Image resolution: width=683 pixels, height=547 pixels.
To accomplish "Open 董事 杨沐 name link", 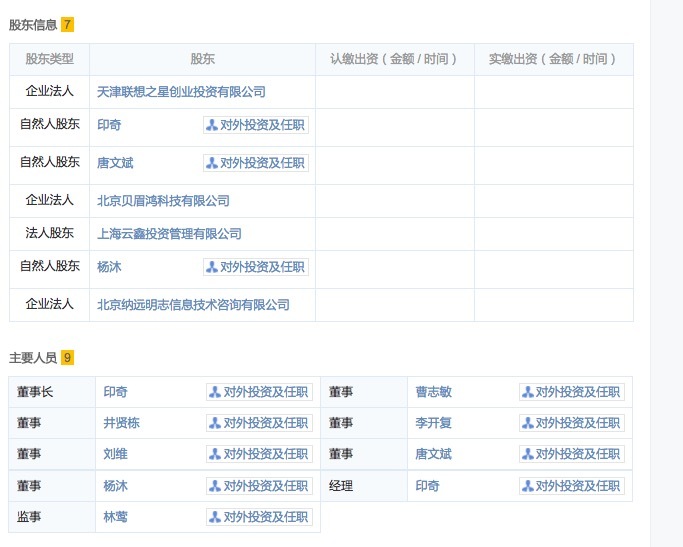I will (x=115, y=486).
